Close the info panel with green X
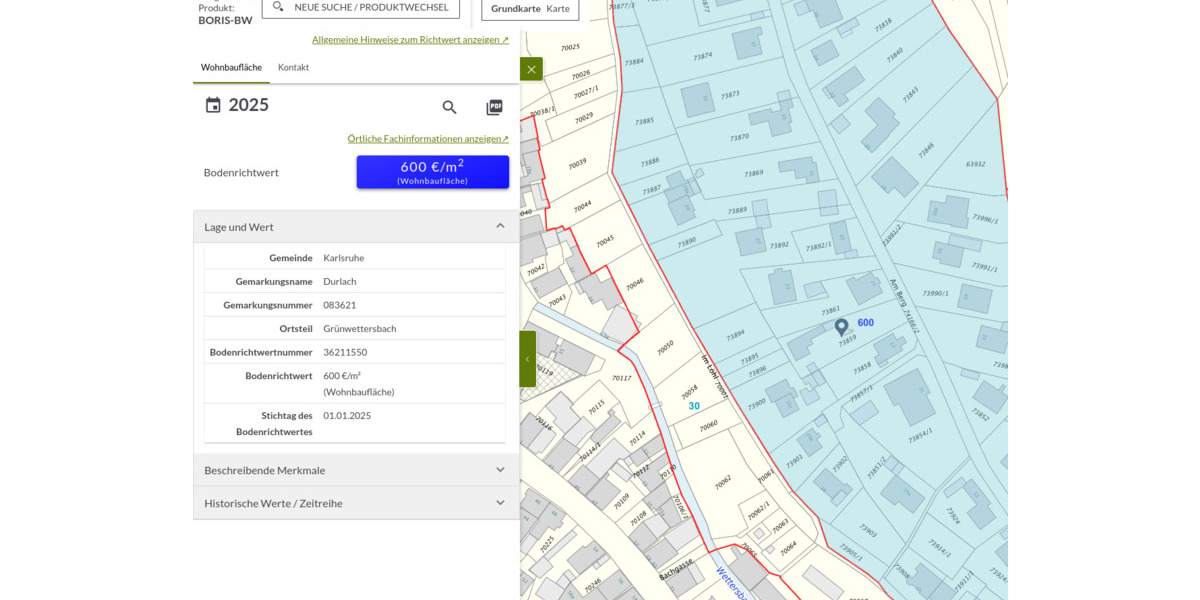 pos(531,69)
